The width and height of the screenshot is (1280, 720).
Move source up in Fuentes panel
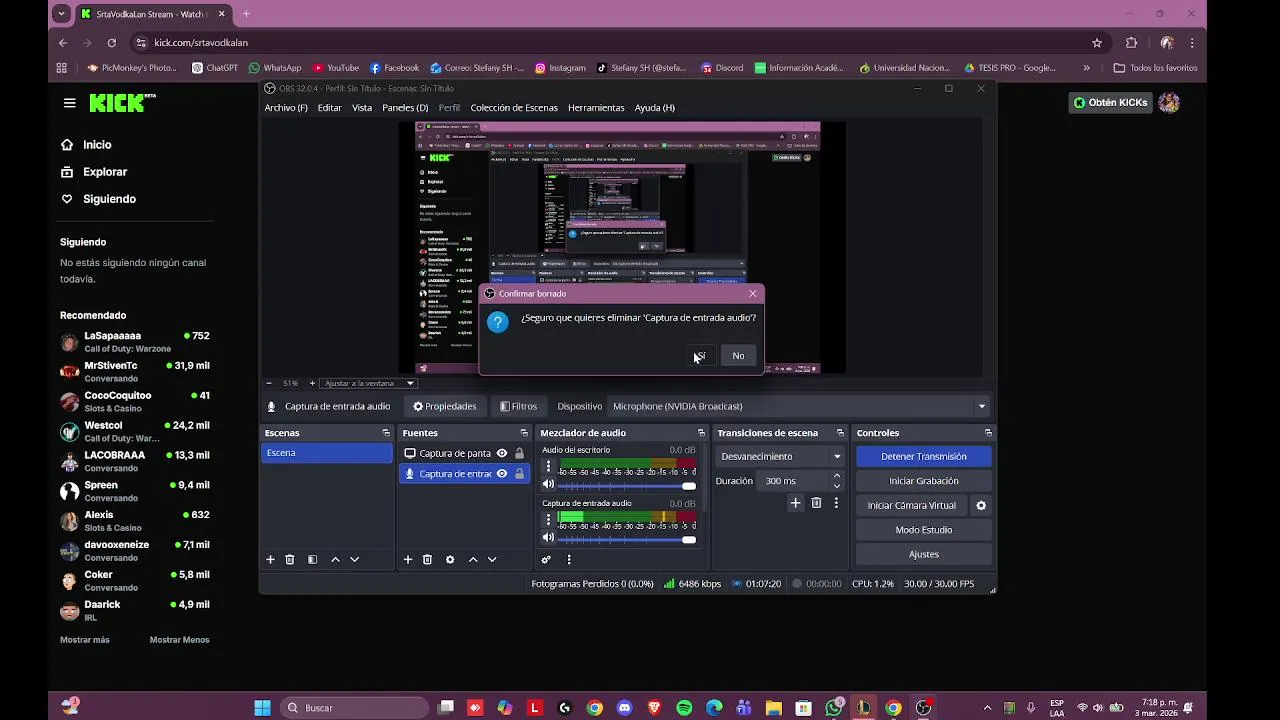473,560
